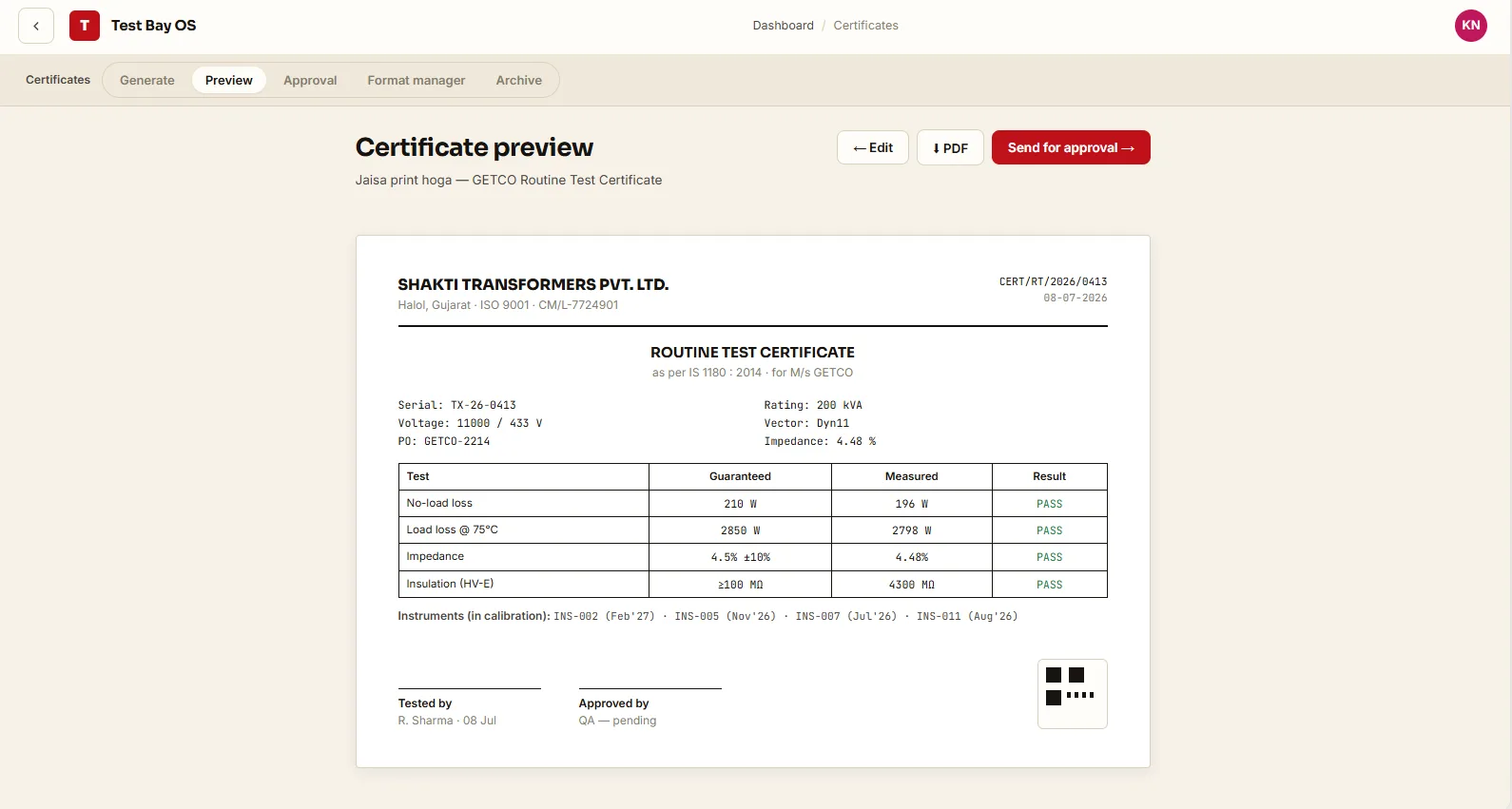
Task: Click the No-load loss row label
Action: pyautogui.click(x=439, y=503)
